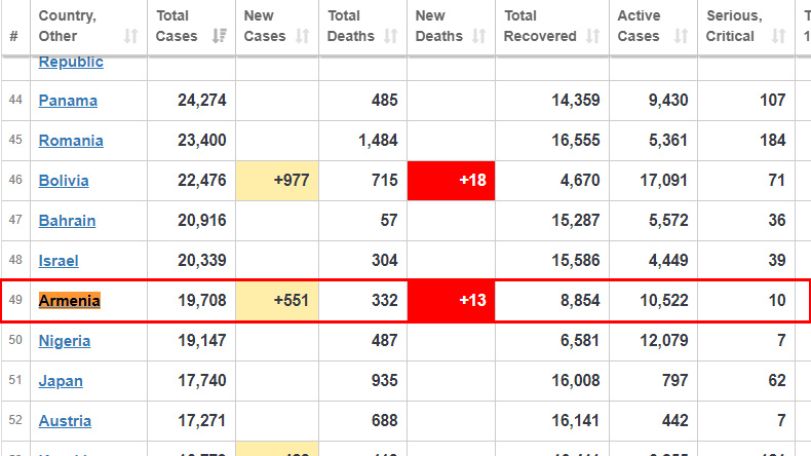Open the highlighted Armenia link
Screen dimensions: 811x456
69,300
